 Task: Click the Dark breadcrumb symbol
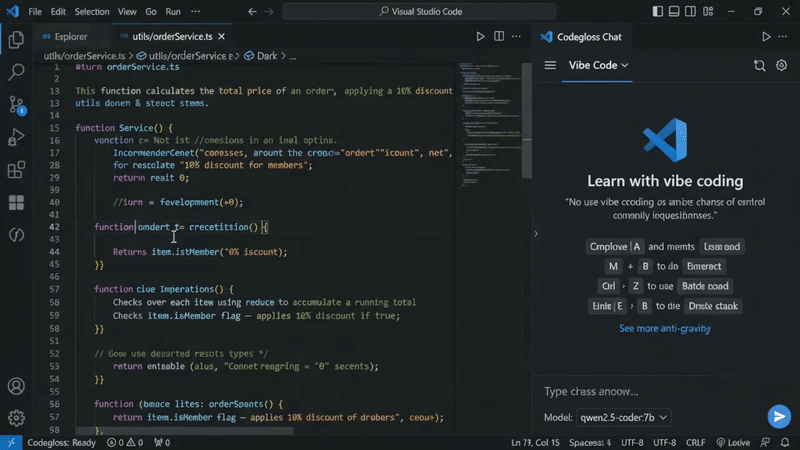point(261,56)
